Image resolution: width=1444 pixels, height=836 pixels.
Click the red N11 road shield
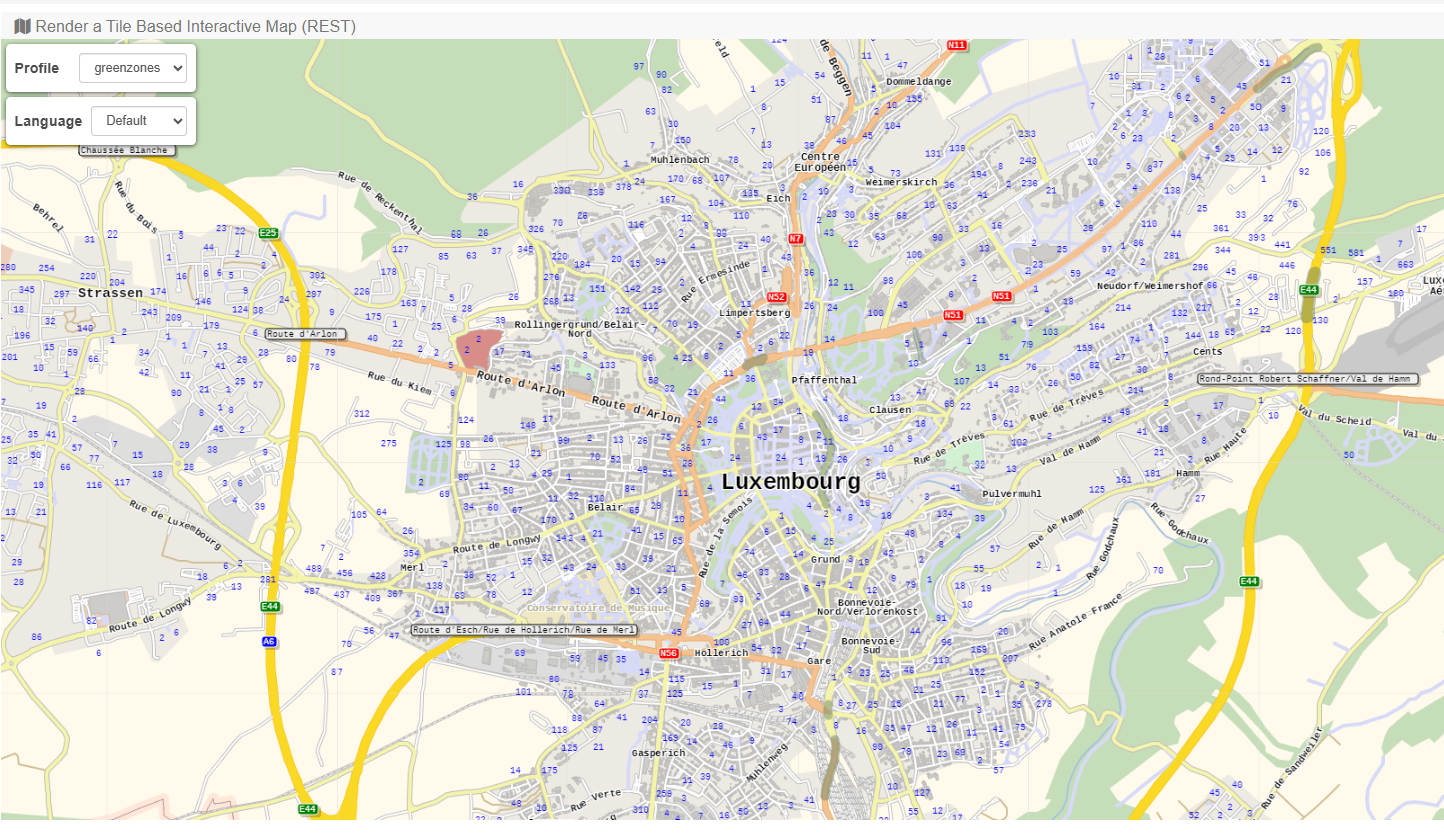click(x=957, y=45)
